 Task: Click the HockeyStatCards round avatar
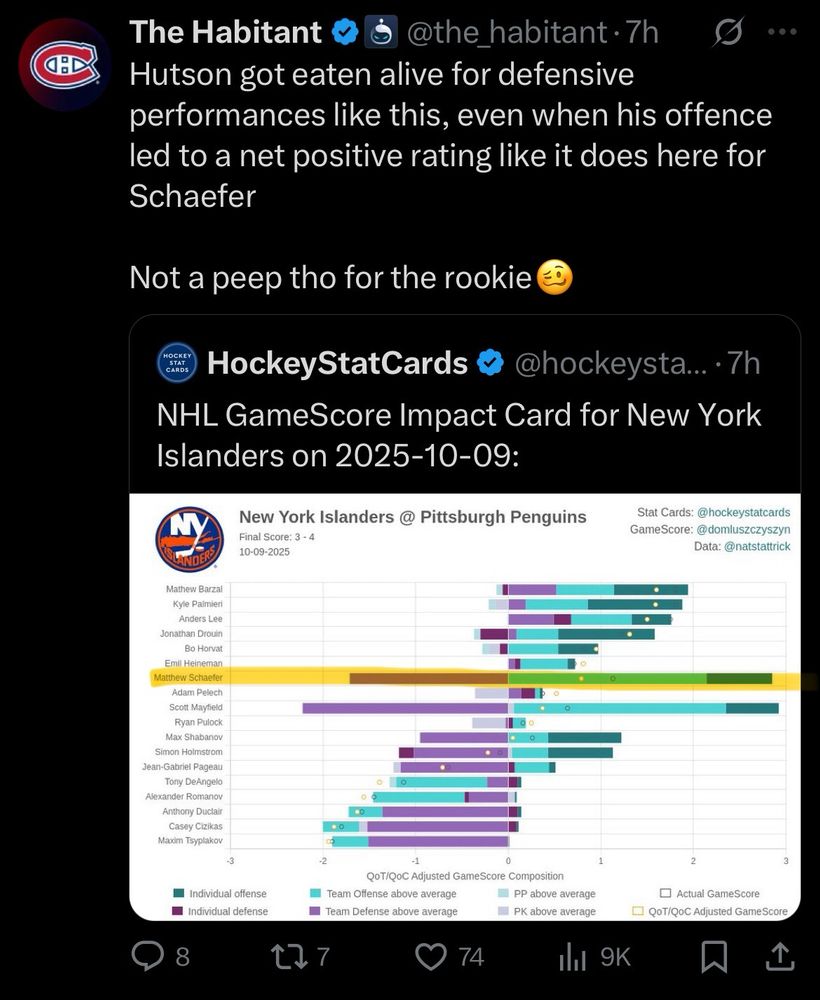point(177,363)
